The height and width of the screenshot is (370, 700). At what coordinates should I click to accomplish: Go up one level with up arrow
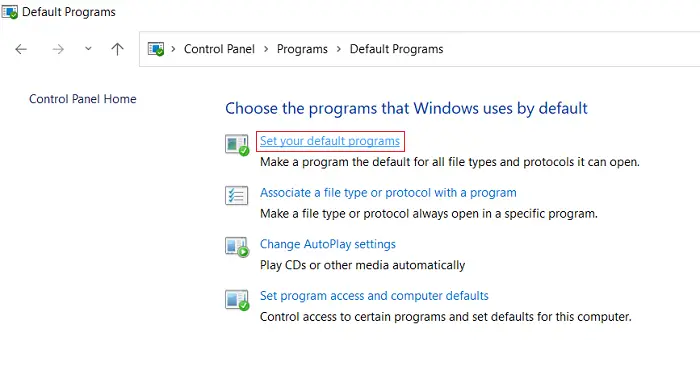[x=117, y=49]
